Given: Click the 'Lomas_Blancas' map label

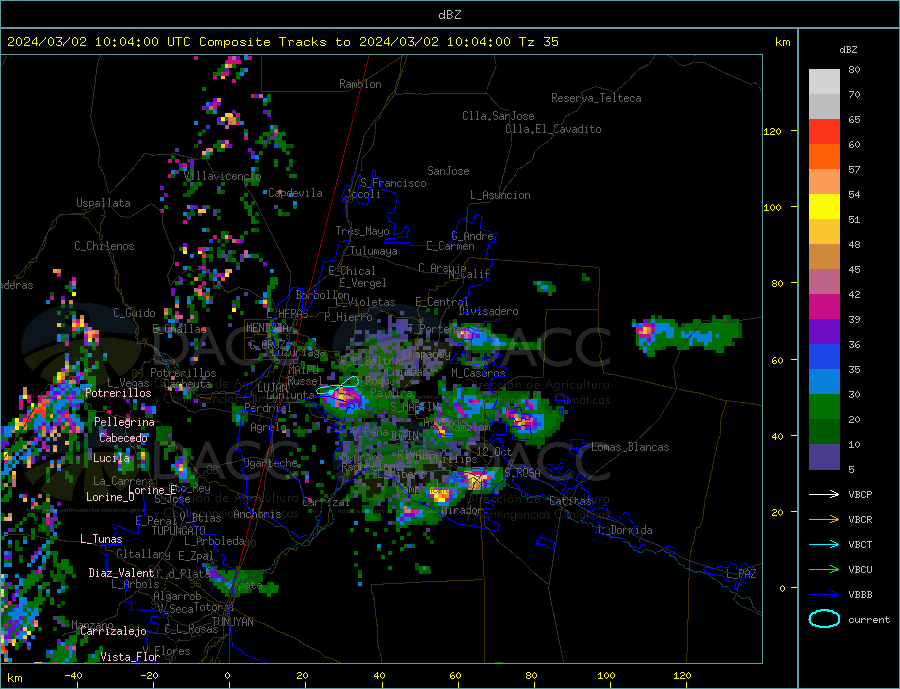Looking at the screenshot, I should click(x=630, y=447).
